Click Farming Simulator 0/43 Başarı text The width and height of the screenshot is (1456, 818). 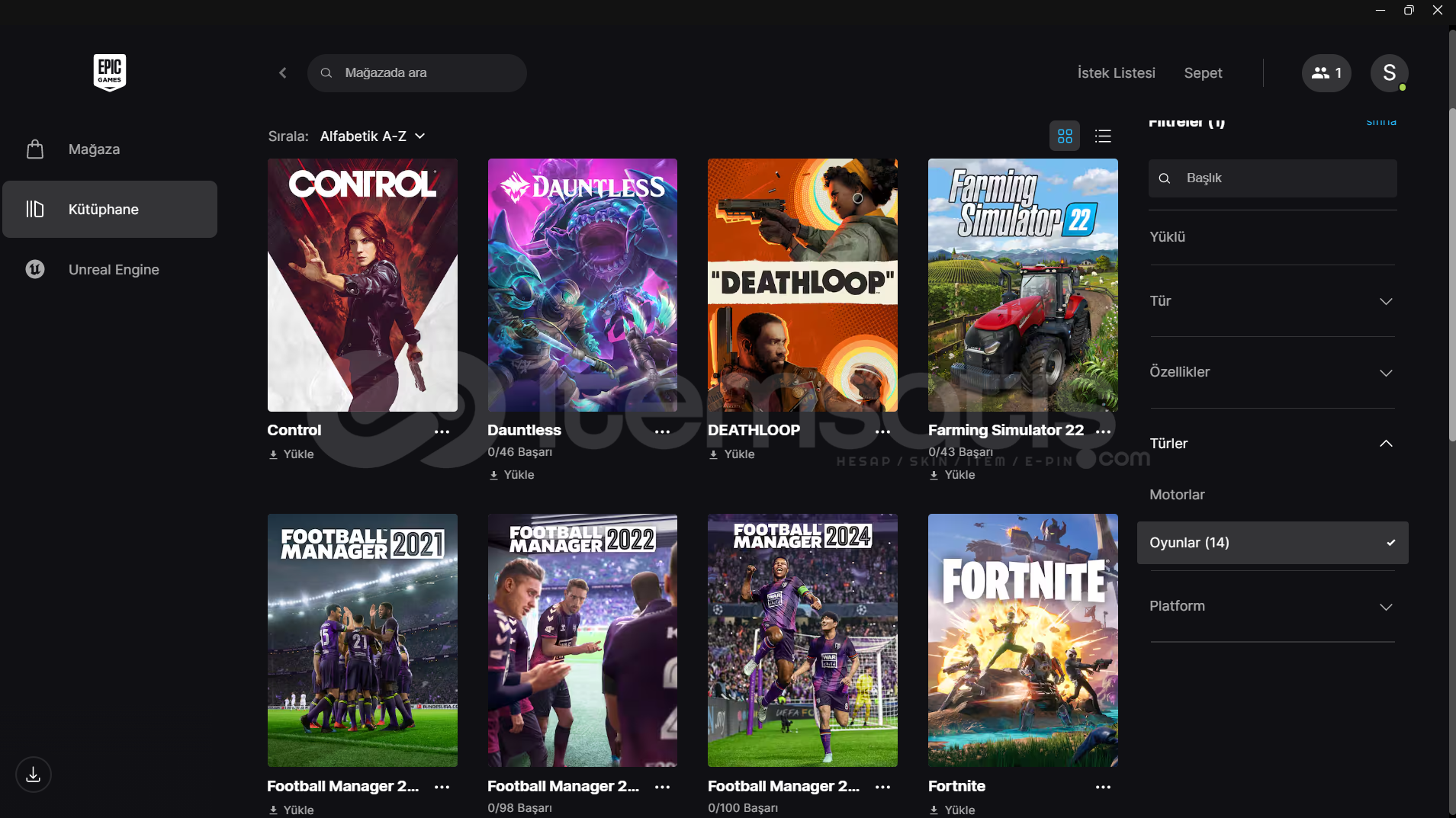click(960, 452)
